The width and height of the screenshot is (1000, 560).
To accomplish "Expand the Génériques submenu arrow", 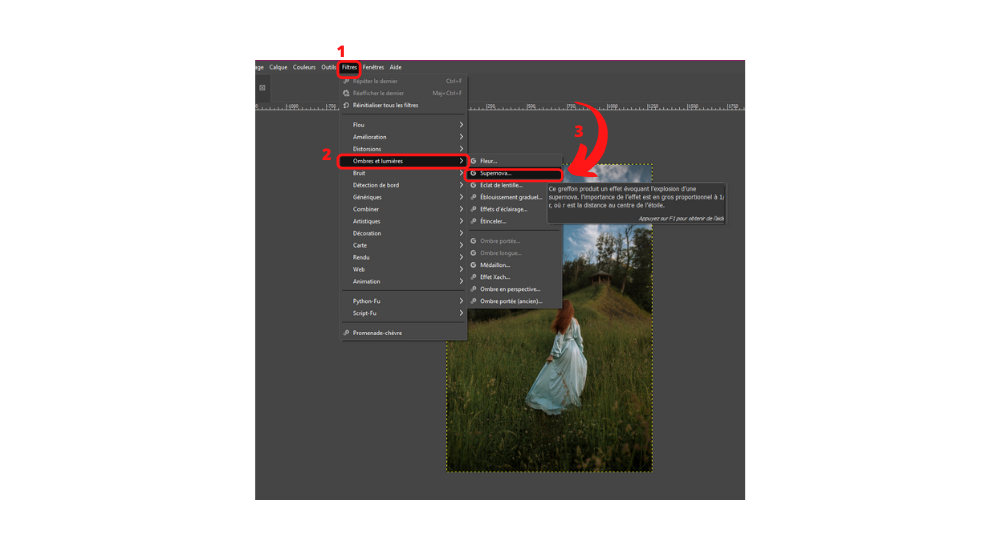I will coord(461,198).
